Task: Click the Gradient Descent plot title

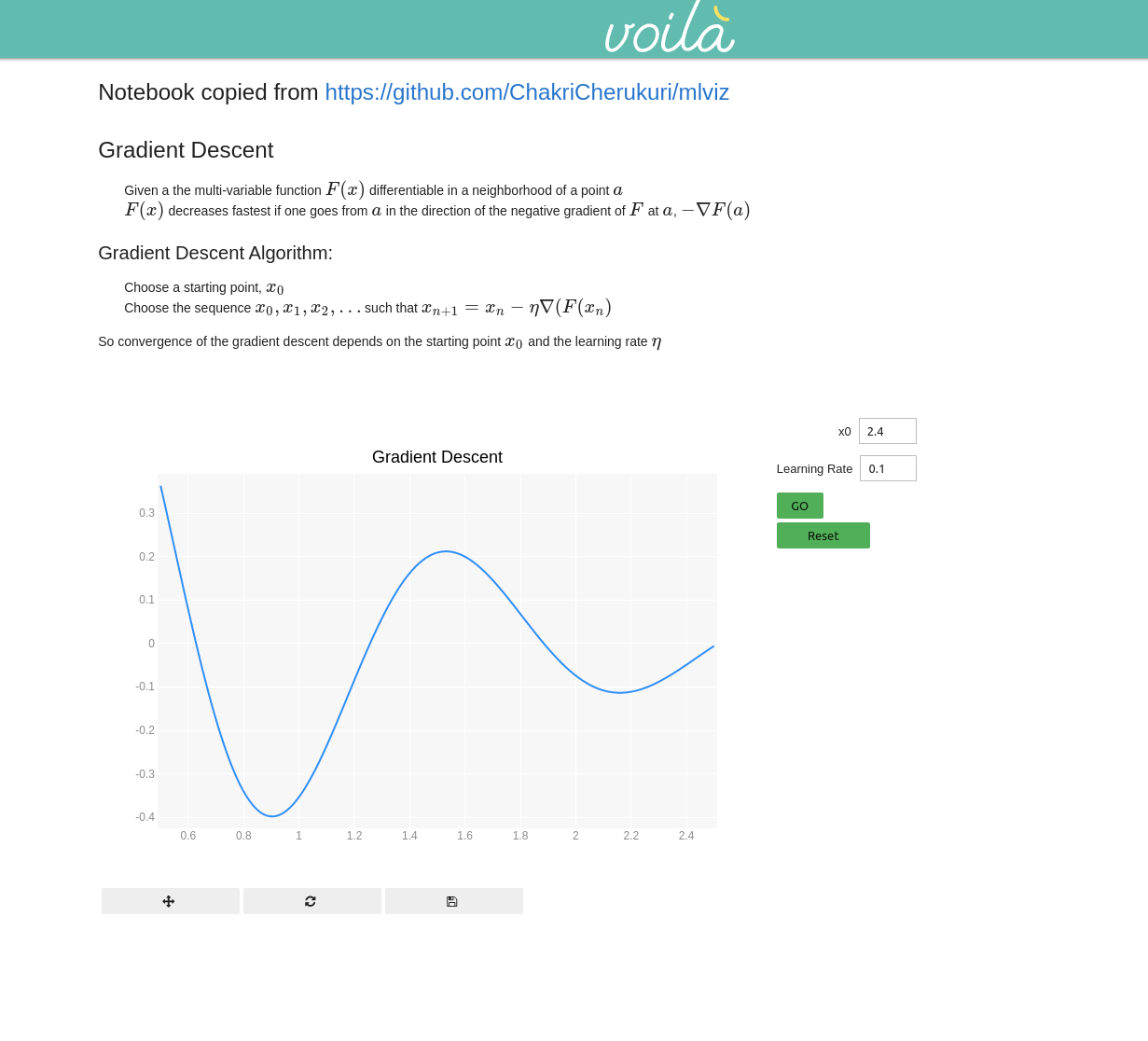Action: click(x=436, y=457)
